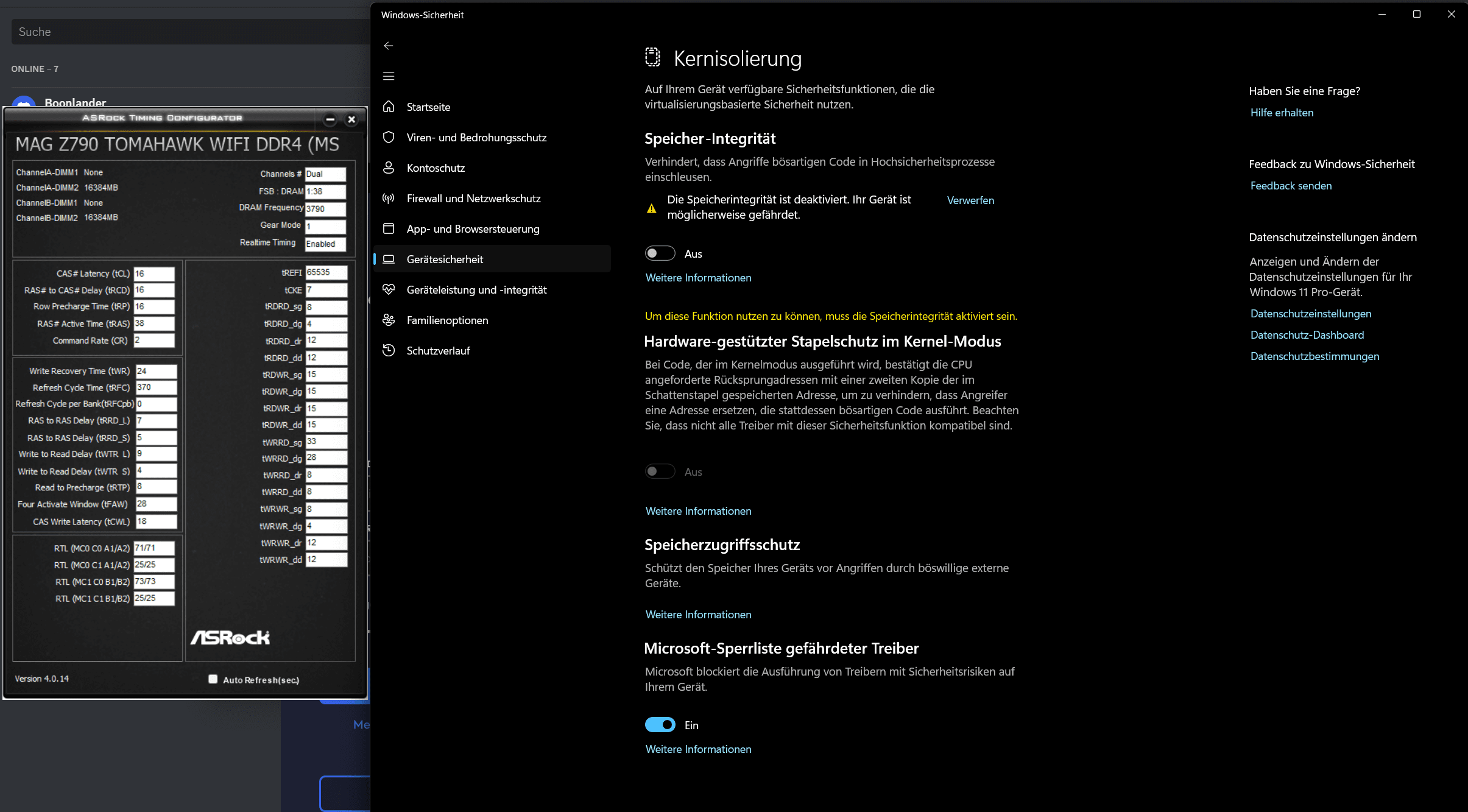Click the heart icon for Geräteleistung

point(389,289)
